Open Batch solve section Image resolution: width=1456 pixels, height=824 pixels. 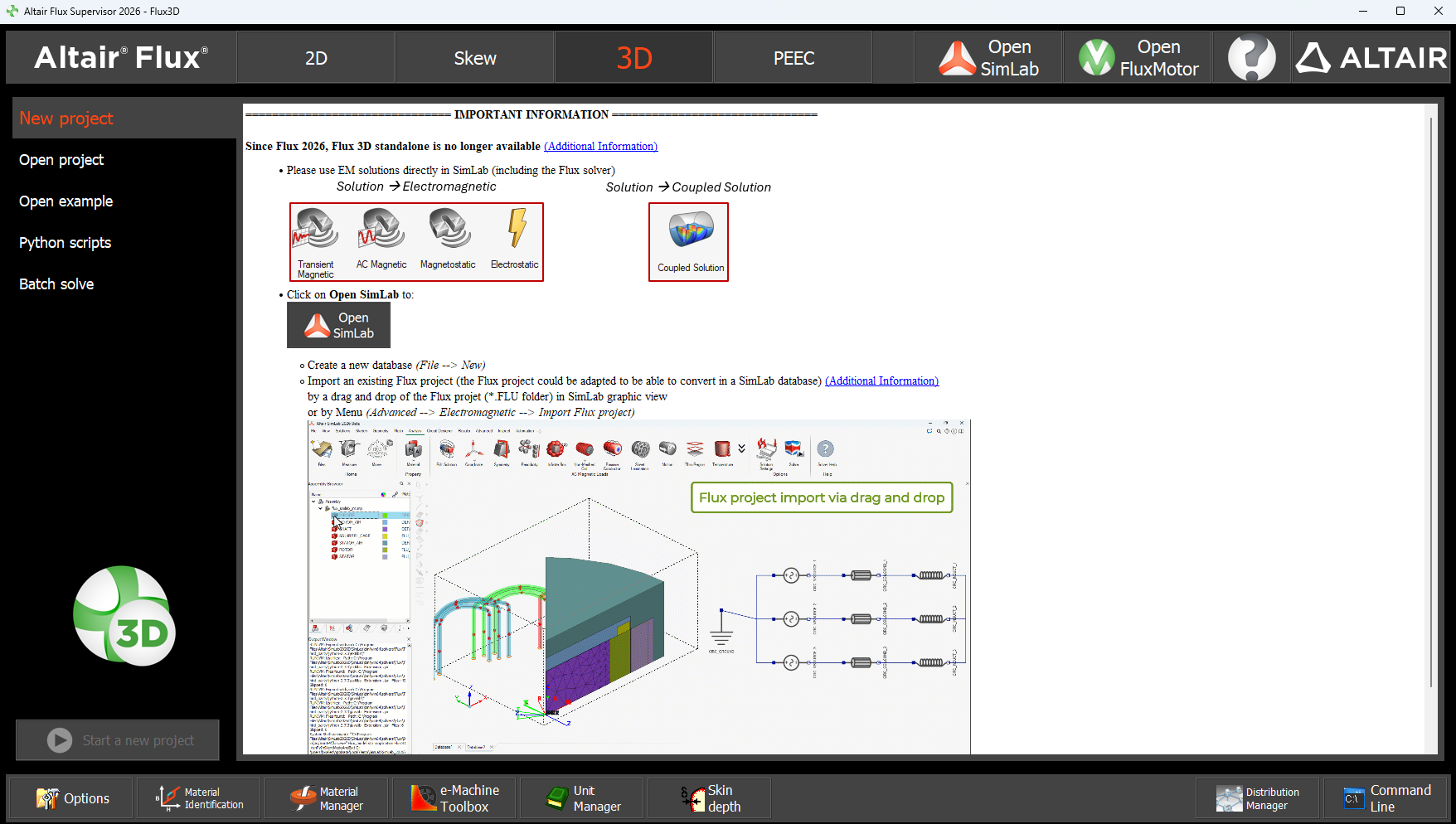pyautogui.click(x=124, y=284)
